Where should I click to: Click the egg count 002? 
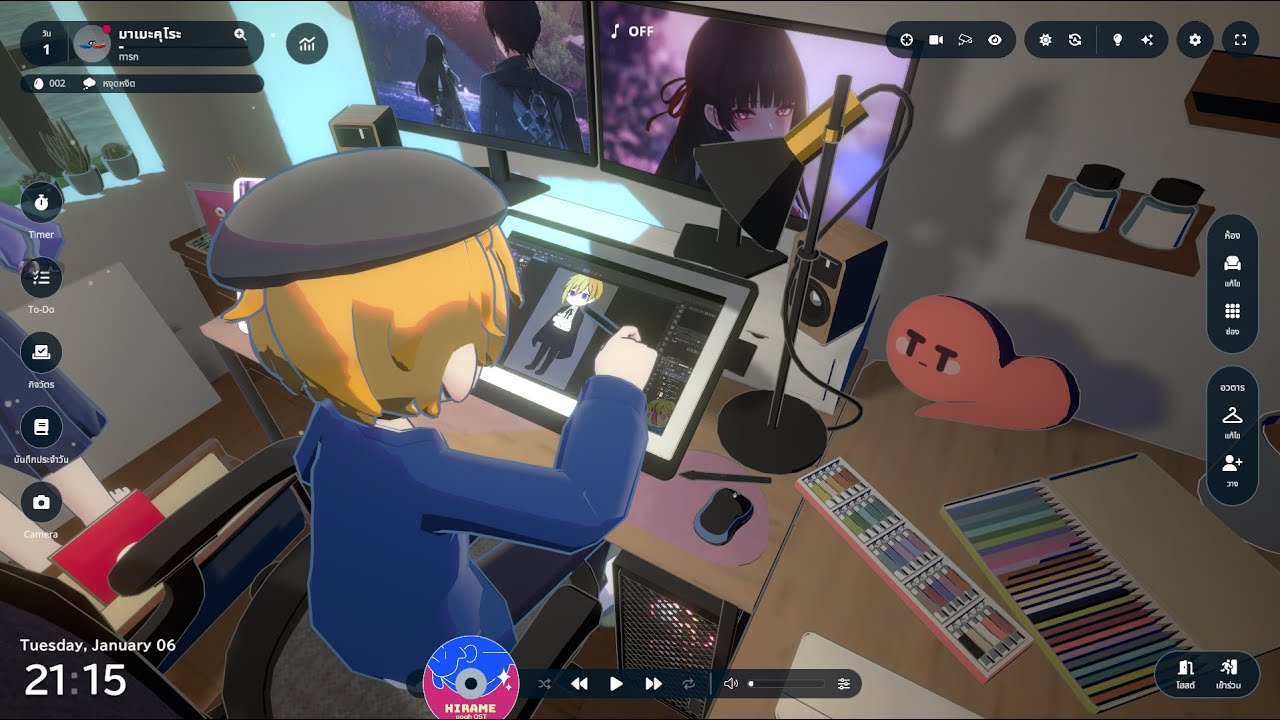49,83
